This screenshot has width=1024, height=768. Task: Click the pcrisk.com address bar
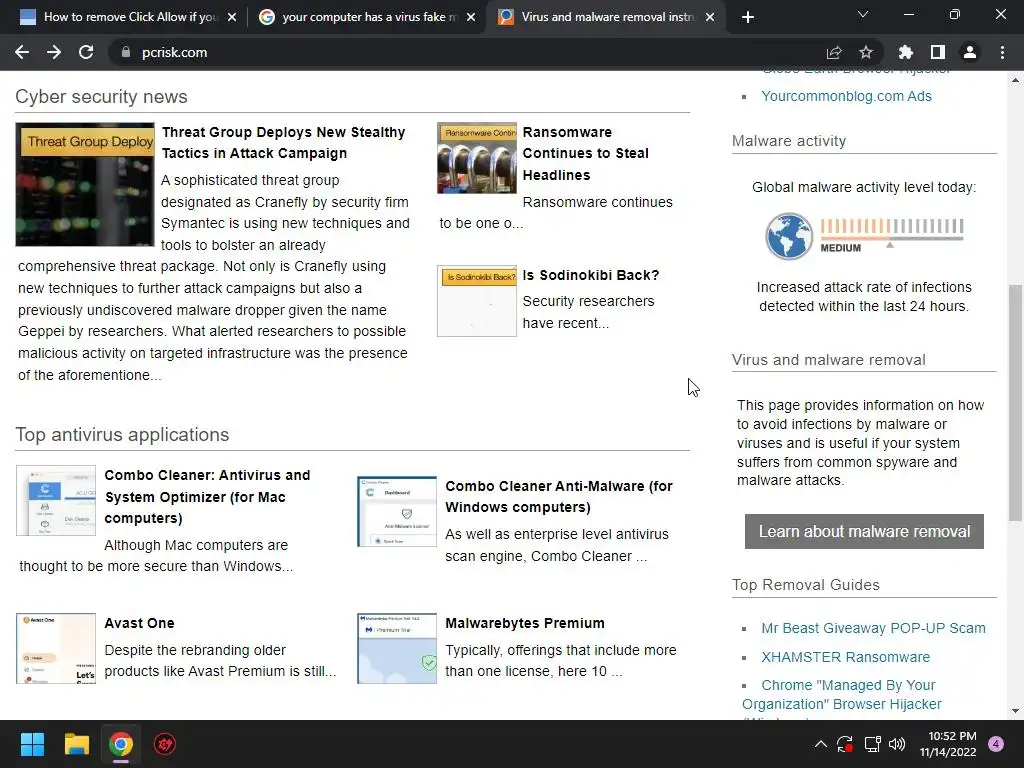tap(470, 52)
